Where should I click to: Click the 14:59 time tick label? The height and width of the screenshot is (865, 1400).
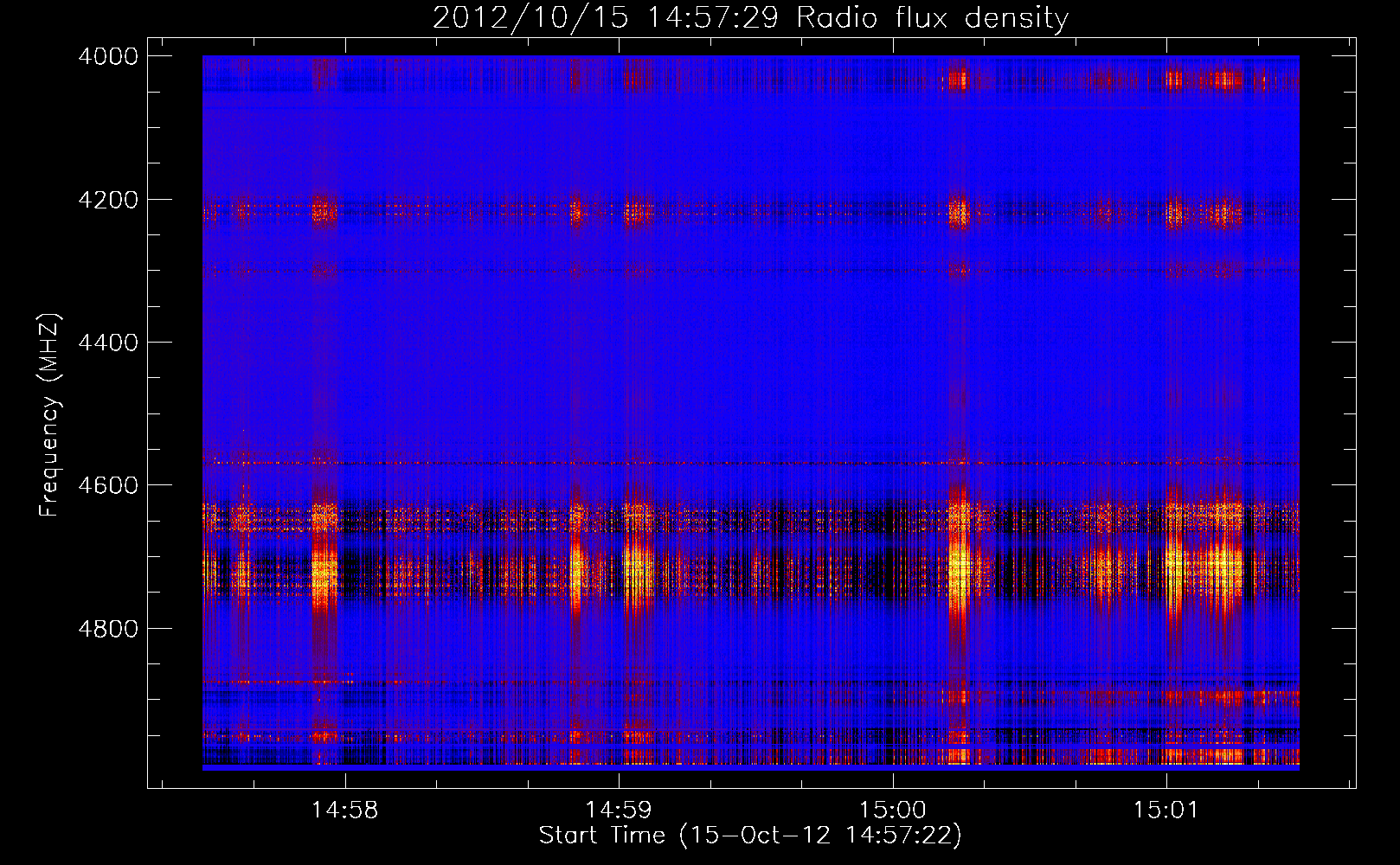click(619, 811)
